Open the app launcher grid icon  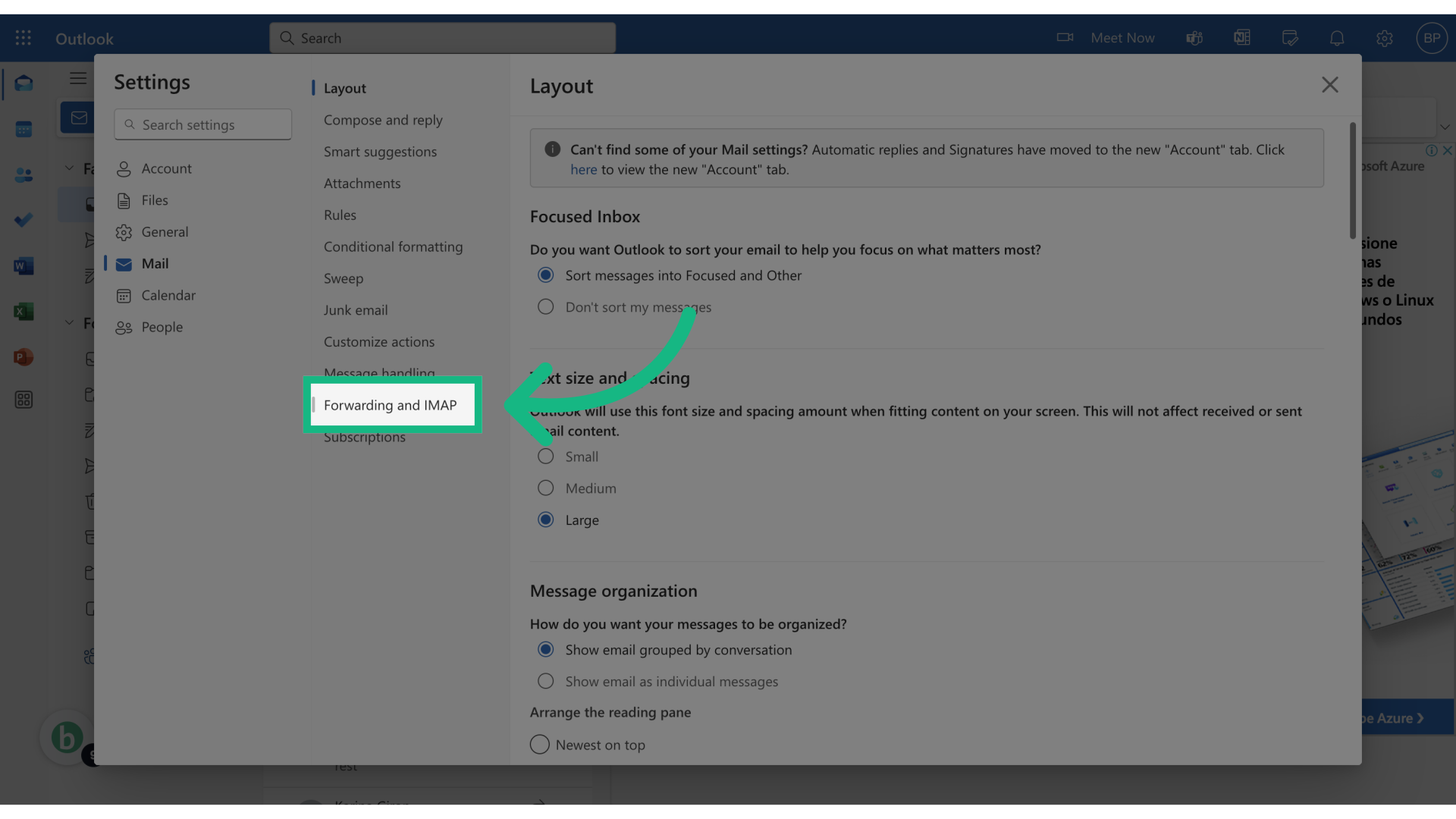[x=23, y=37]
